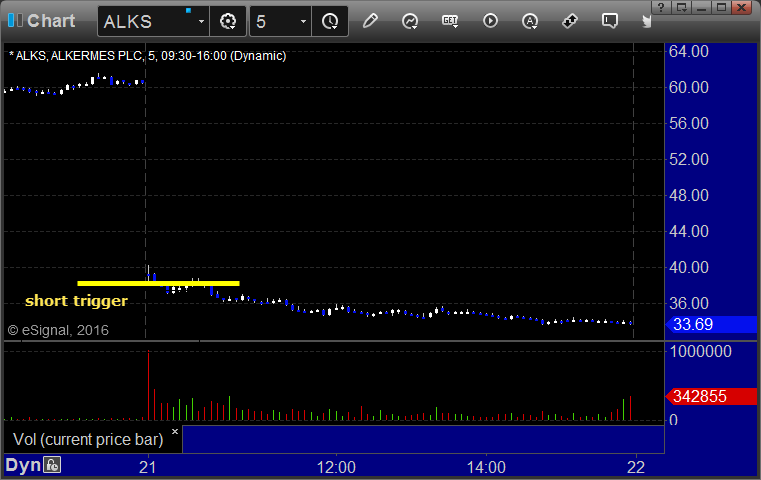Click the Dyn scaling label
The image size is (761, 480).
coord(23,465)
